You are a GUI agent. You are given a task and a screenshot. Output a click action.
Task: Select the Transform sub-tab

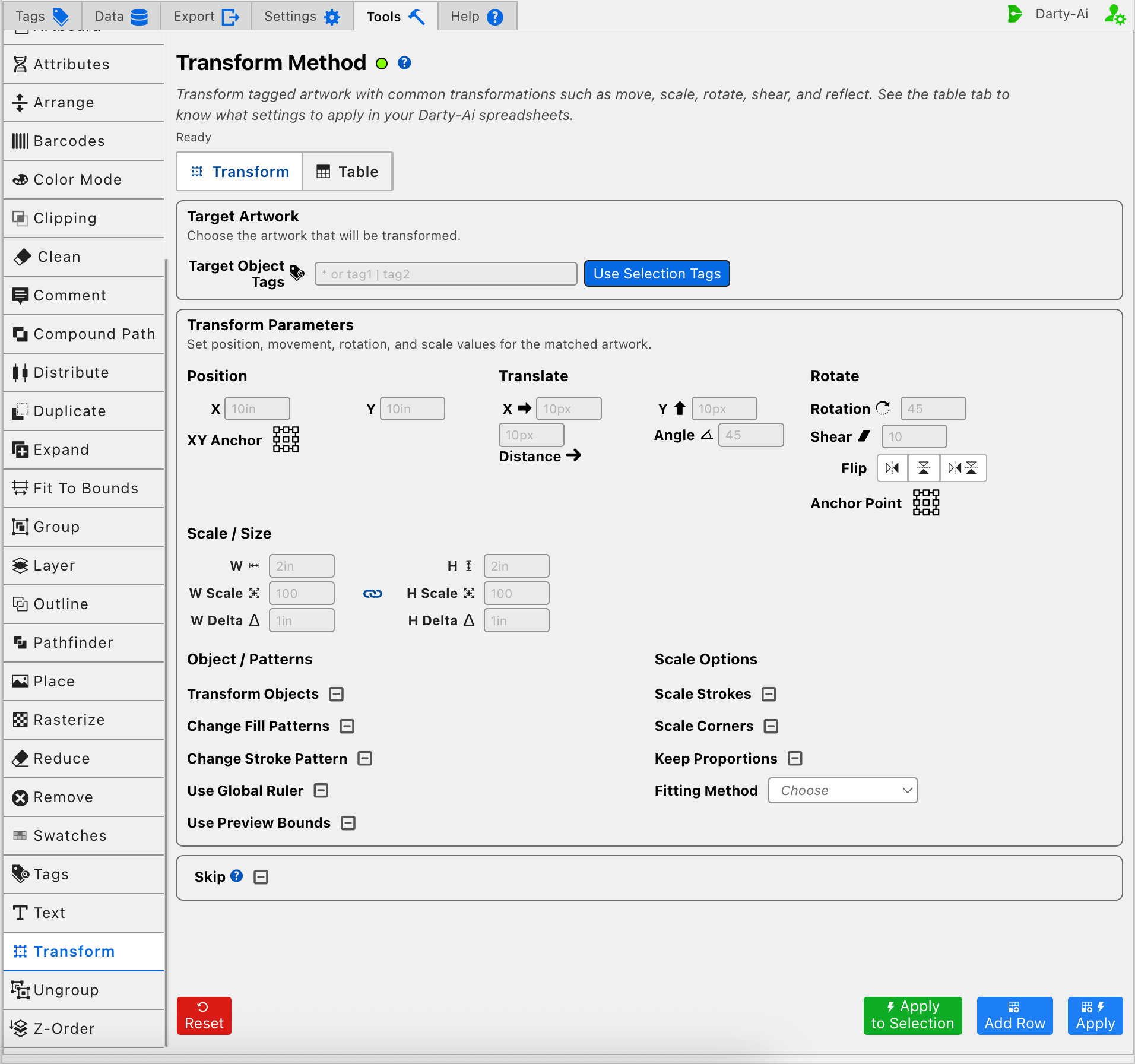240,172
